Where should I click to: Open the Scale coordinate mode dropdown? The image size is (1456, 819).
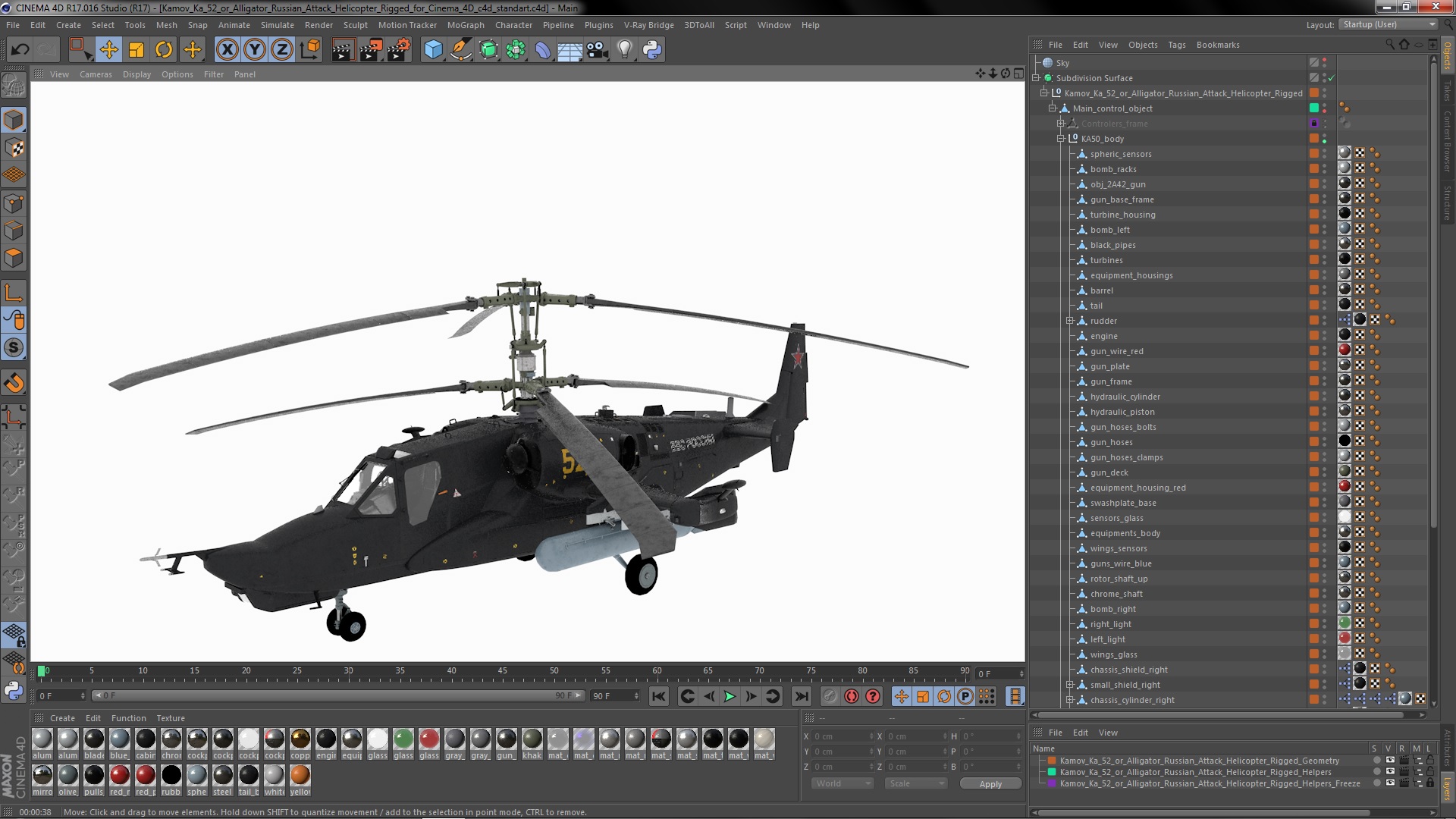point(915,783)
